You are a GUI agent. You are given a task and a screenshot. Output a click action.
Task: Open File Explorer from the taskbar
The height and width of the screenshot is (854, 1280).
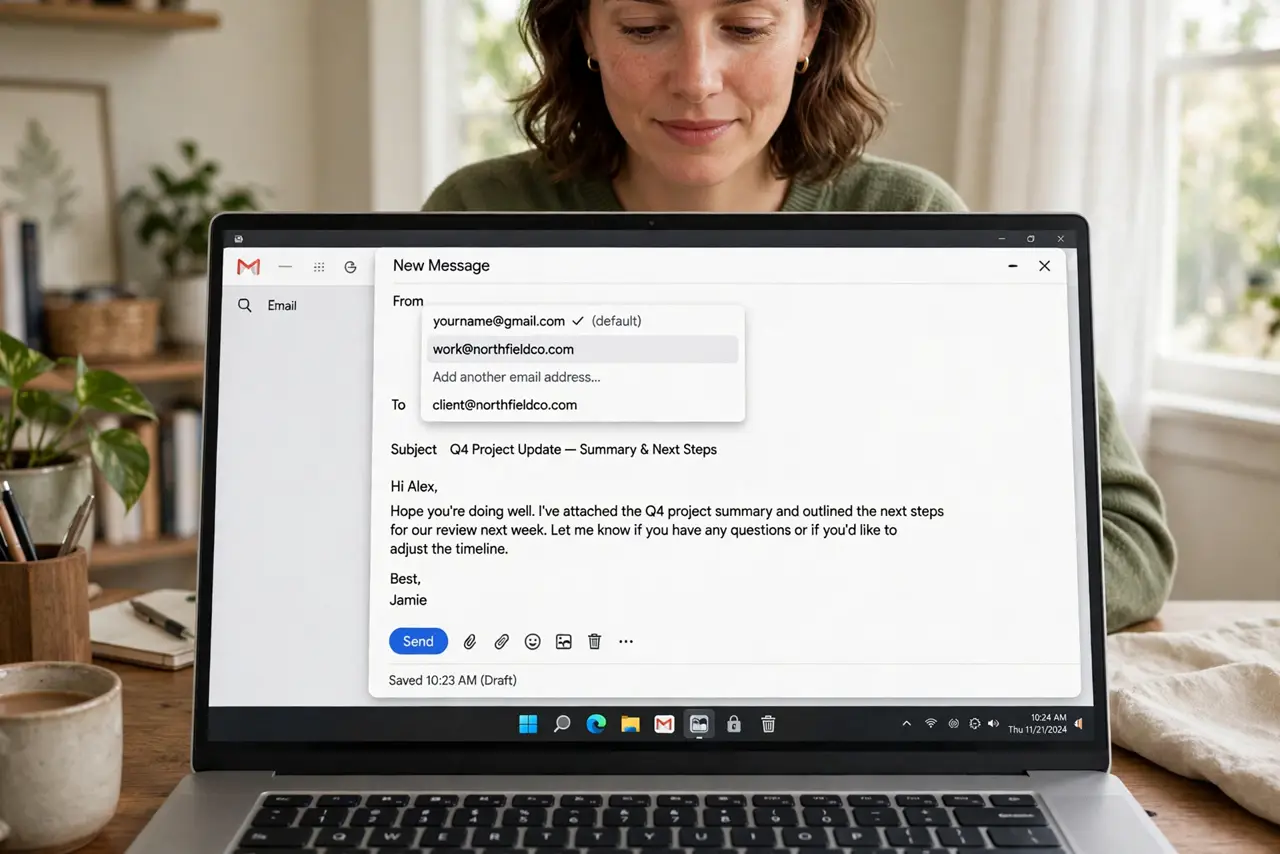point(630,724)
